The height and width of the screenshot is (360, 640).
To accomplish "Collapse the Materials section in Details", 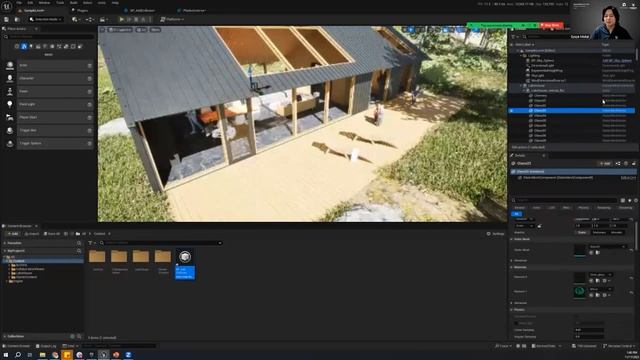I will pyautogui.click(x=512, y=267).
